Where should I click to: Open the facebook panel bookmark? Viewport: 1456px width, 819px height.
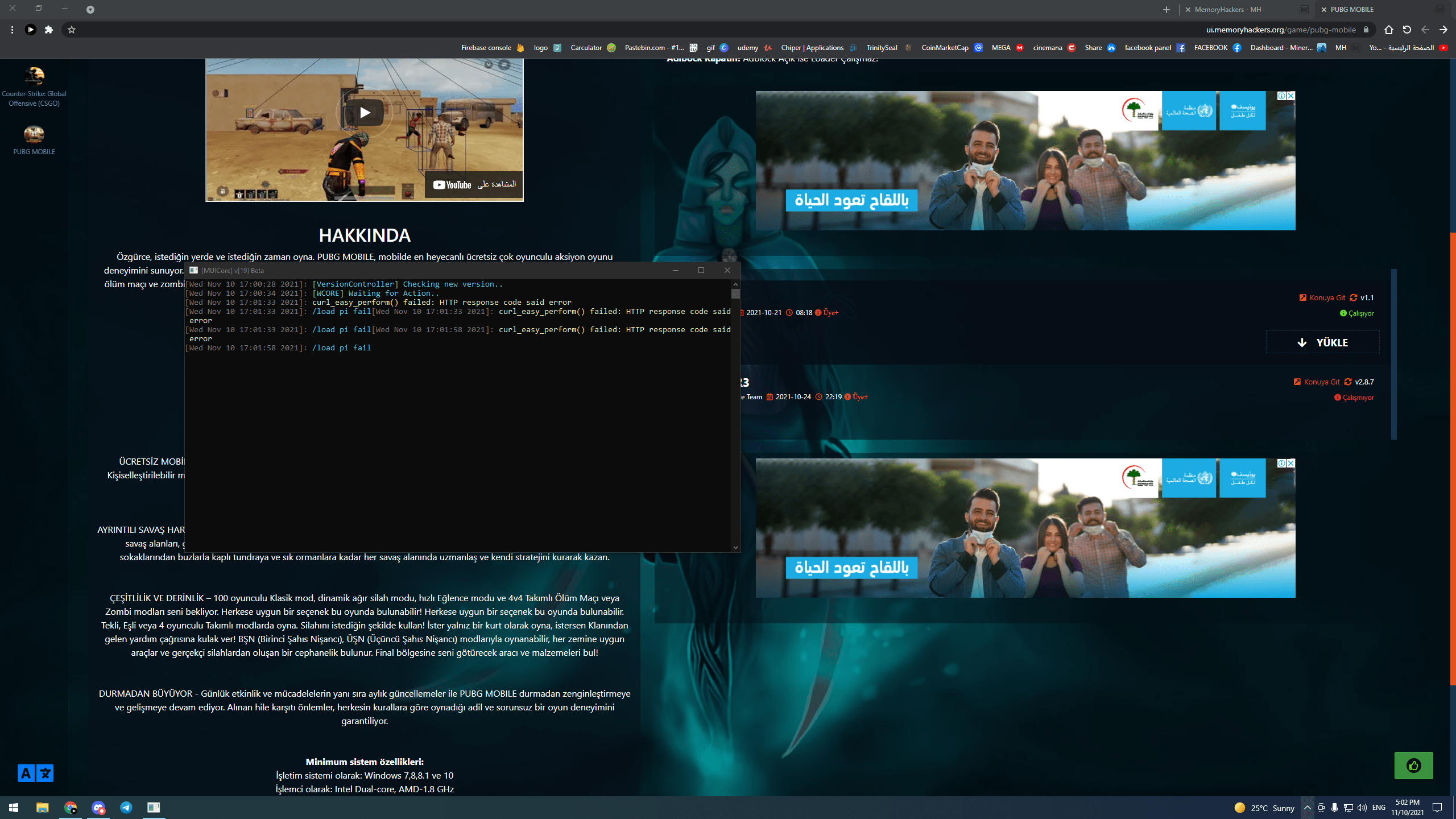click(x=1155, y=48)
